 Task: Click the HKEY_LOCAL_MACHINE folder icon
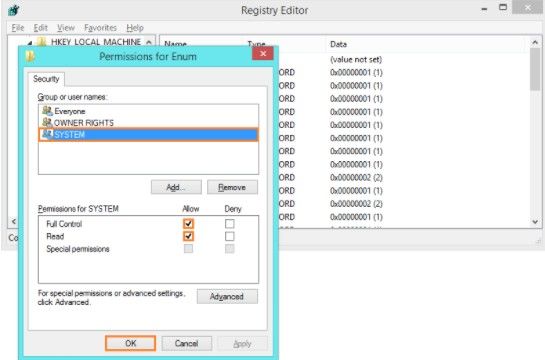42,42
